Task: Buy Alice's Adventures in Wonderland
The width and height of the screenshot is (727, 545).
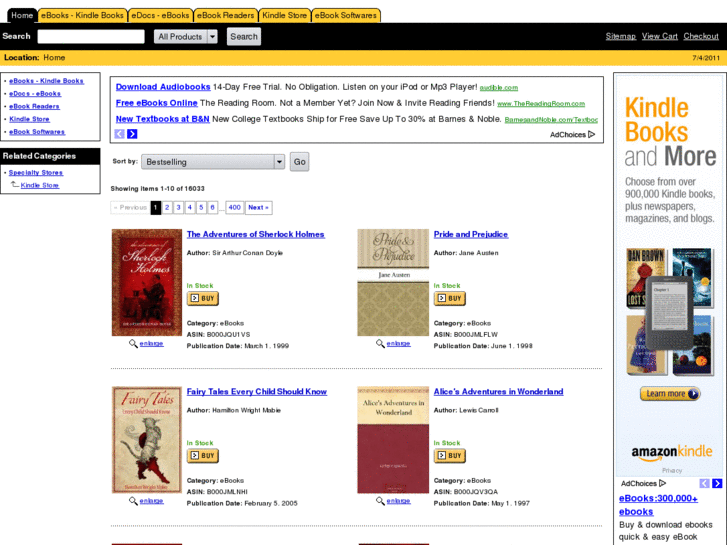Action: [x=450, y=455]
